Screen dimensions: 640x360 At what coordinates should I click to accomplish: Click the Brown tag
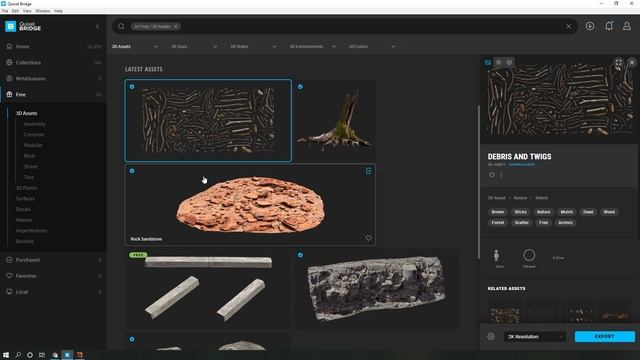(x=498, y=212)
